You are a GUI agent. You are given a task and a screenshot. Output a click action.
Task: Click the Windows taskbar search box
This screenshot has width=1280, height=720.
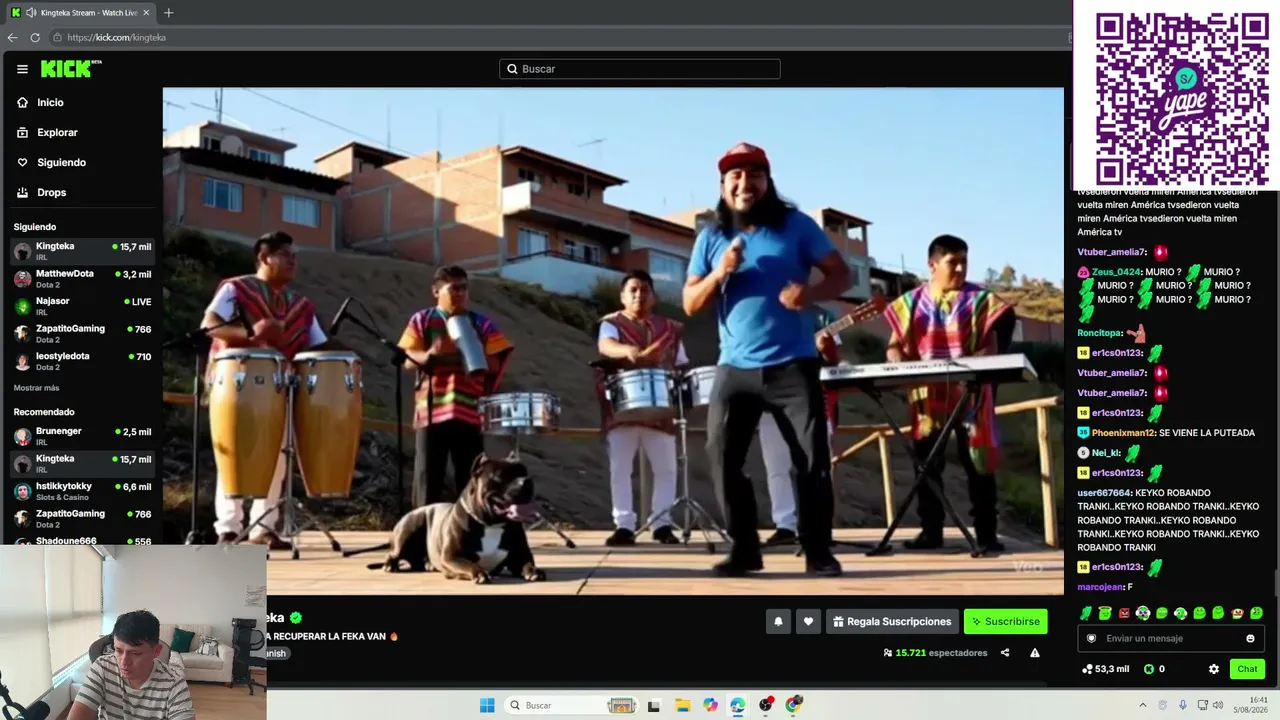pyautogui.click(x=570, y=705)
